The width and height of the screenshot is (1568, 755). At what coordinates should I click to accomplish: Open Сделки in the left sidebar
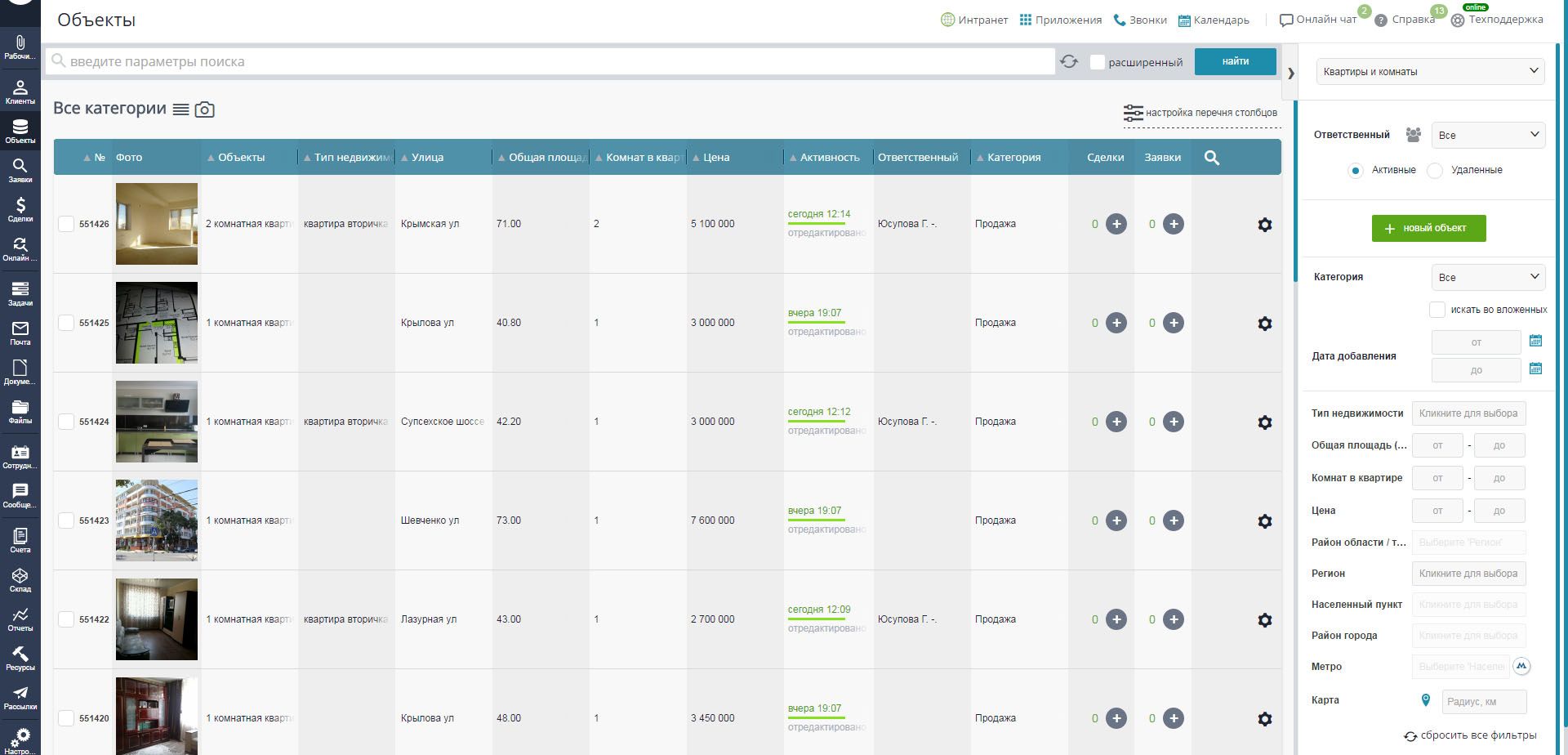(x=20, y=210)
